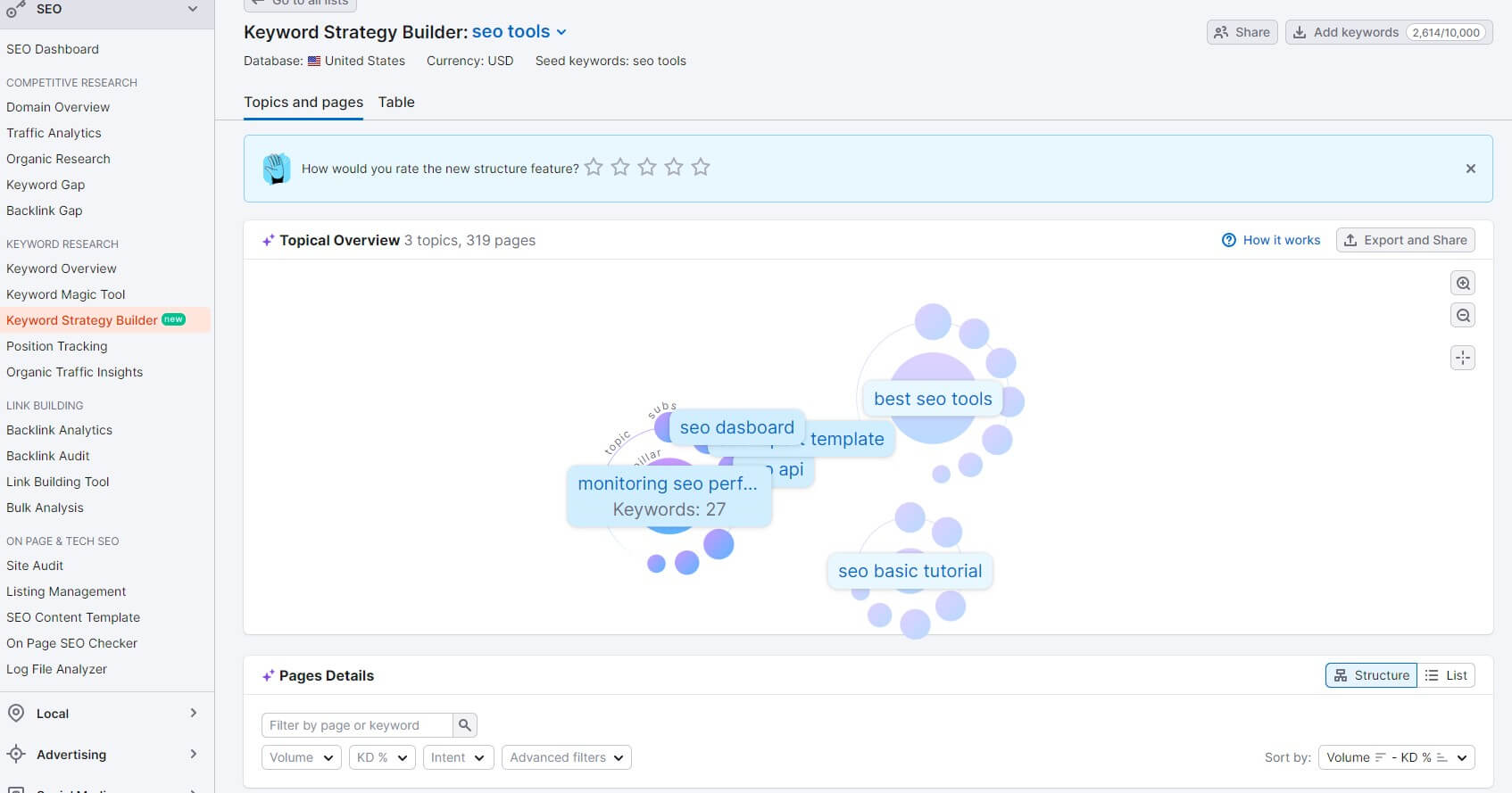Open SEO Dashboard in sidebar
The height and width of the screenshot is (793, 1512).
click(x=53, y=49)
